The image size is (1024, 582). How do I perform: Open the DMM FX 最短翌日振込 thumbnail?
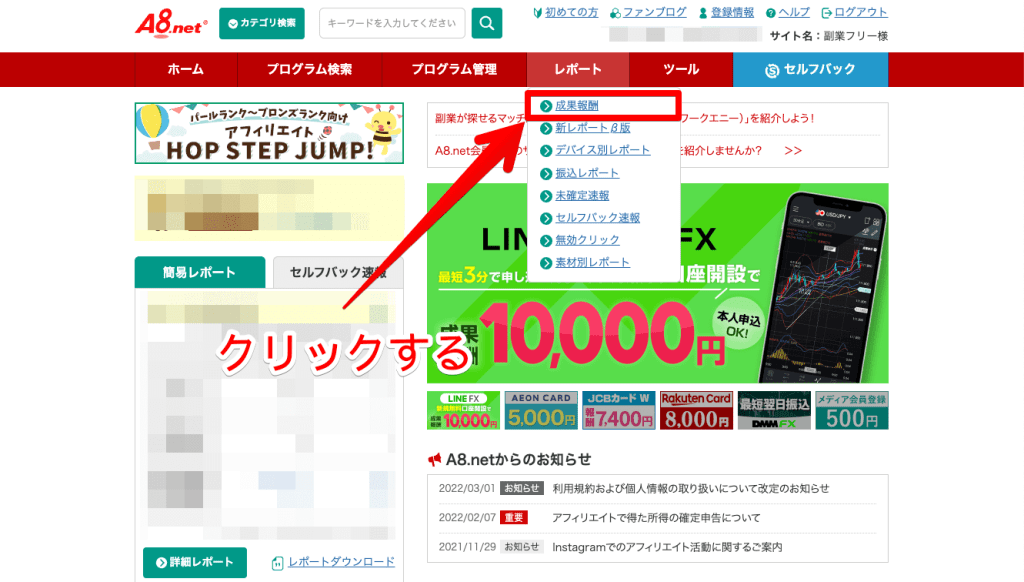coord(774,410)
